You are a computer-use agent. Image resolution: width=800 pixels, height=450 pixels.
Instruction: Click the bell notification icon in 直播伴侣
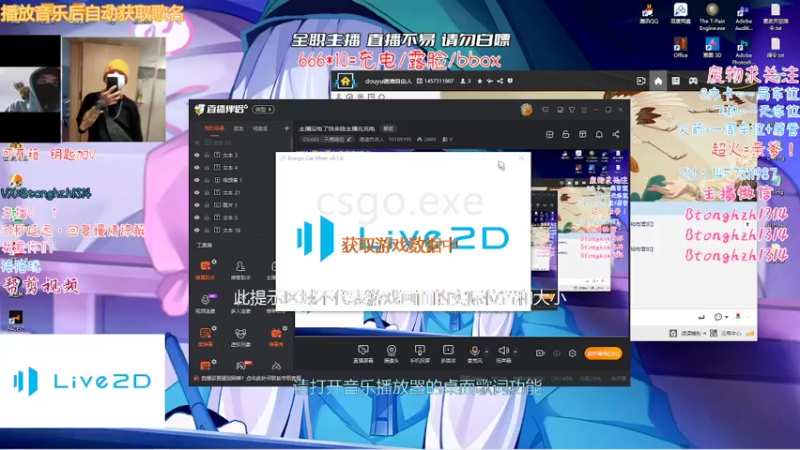[599, 134]
